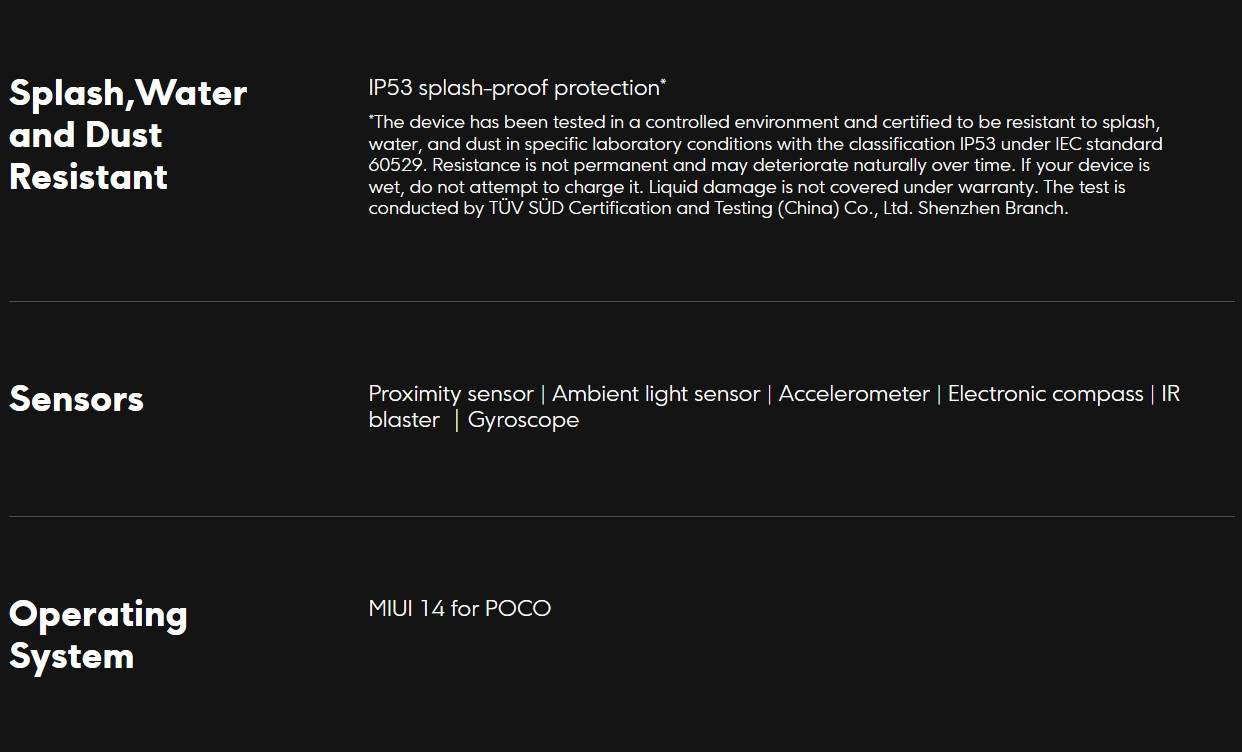Click the 'MIUI 14 for POCO' text
The height and width of the screenshot is (752, 1242).
[x=460, y=608]
